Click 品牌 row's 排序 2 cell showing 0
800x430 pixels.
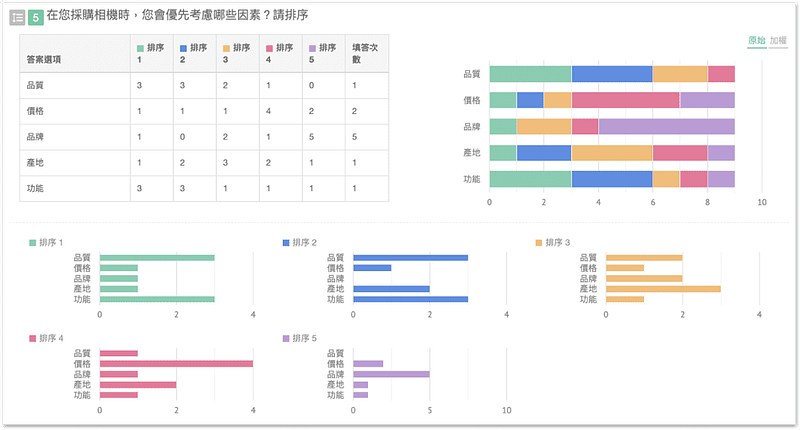coord(194,137)
